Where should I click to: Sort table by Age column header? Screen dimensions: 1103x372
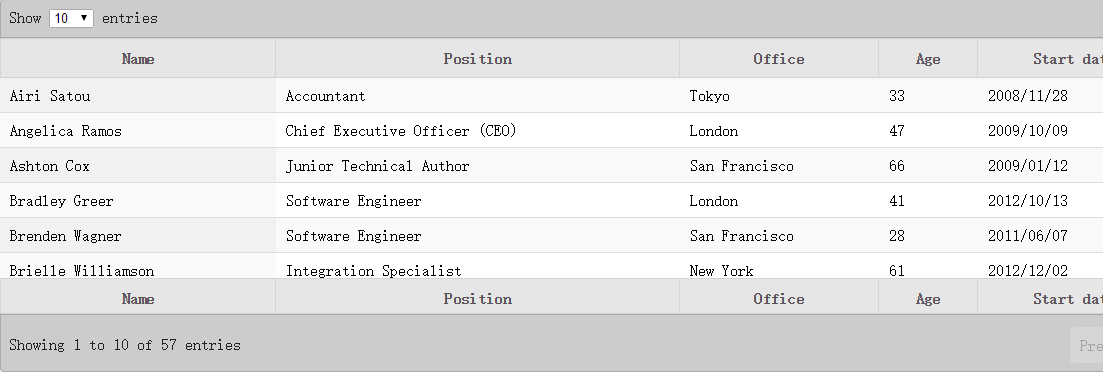tap(928, 58)
